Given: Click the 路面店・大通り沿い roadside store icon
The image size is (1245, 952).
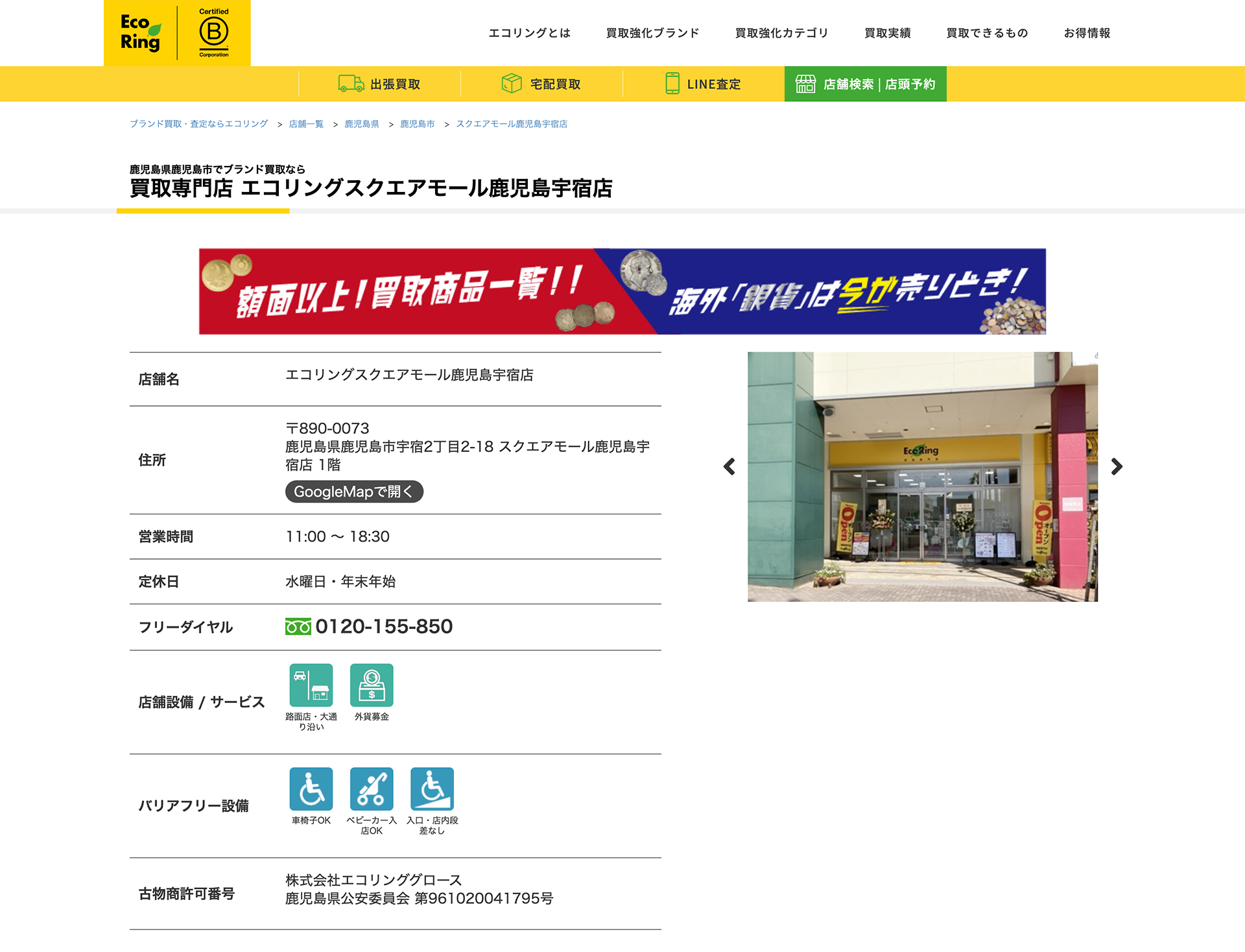Looking at the screenshot, I should pos(311,685).
